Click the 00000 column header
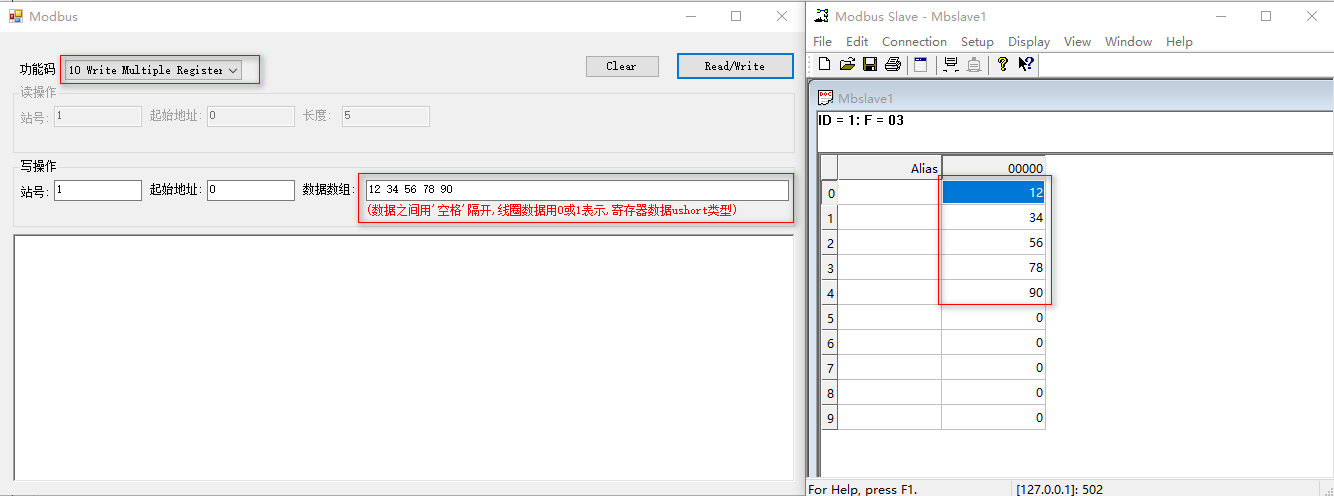Viewport: 1334px width, 496px height. point(993,168)
